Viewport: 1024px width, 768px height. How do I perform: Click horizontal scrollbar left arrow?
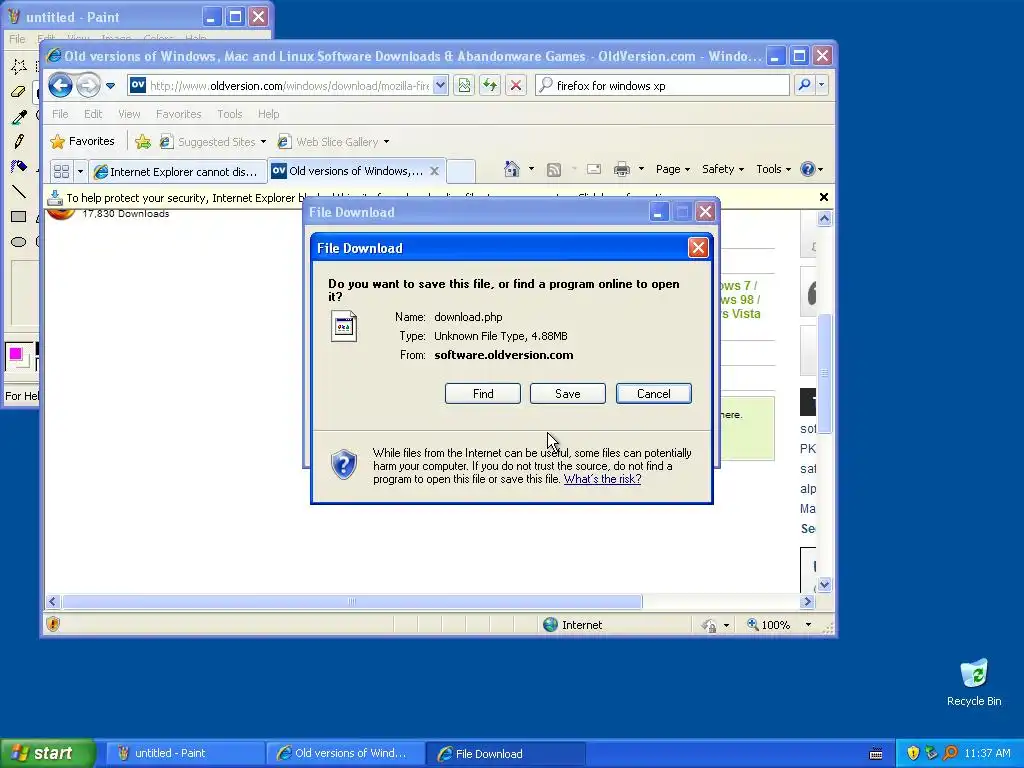click(53, 601)
